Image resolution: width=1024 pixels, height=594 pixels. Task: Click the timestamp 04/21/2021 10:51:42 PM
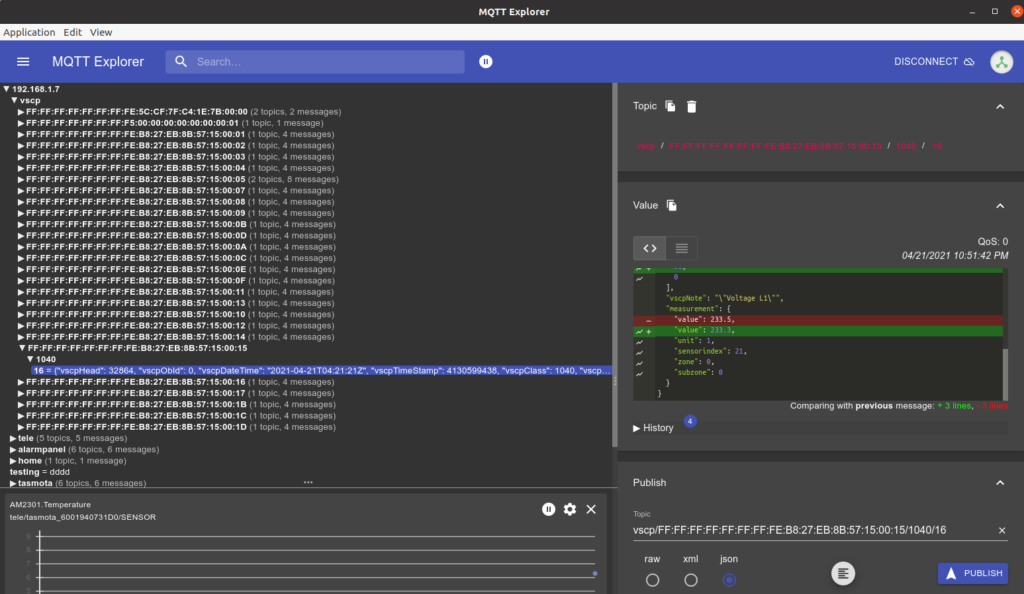(955, 256)
